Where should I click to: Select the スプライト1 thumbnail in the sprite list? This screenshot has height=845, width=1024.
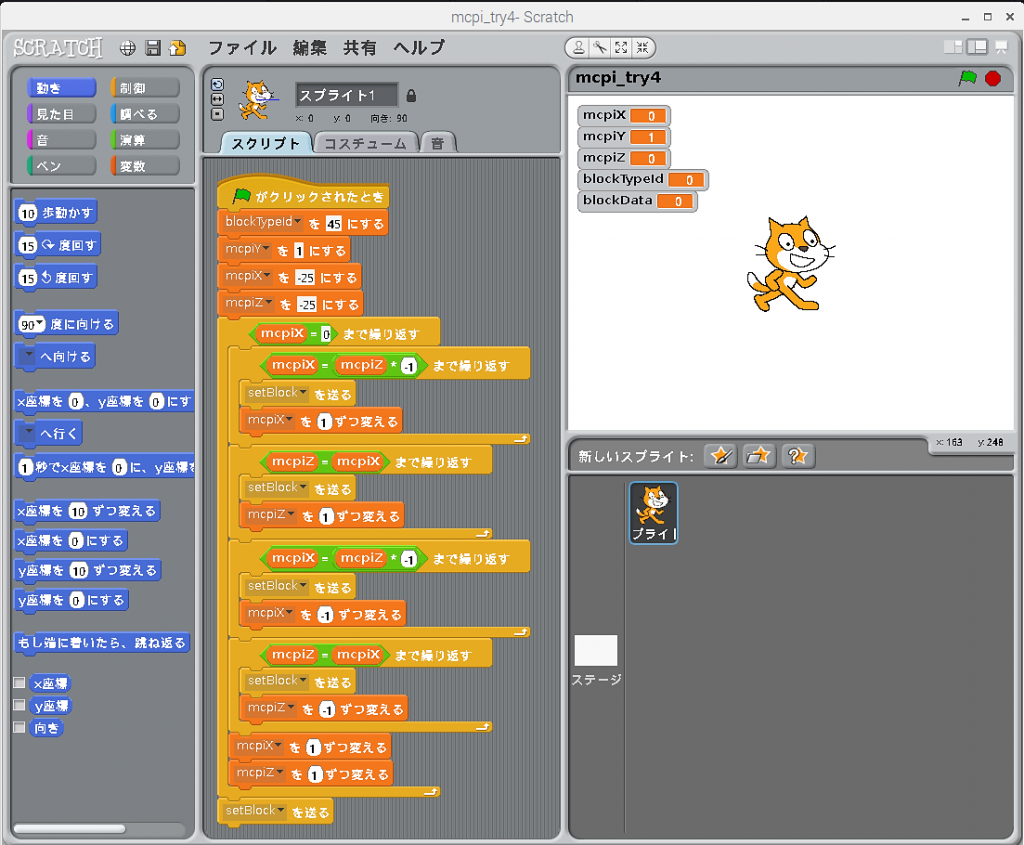[653, 513]
